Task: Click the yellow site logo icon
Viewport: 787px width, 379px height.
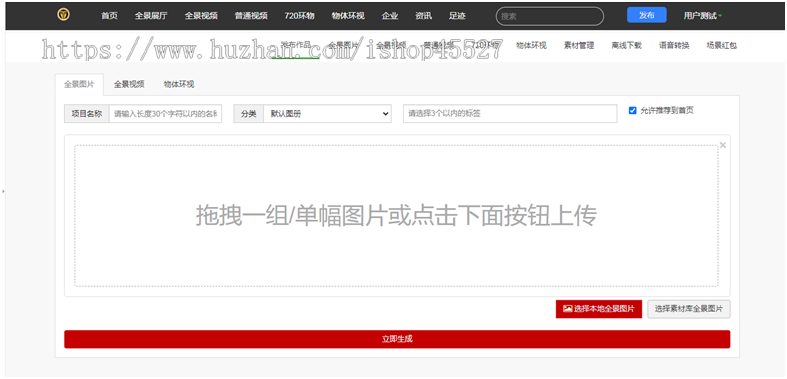Action: pyautogui.click(x=63, y=15)
